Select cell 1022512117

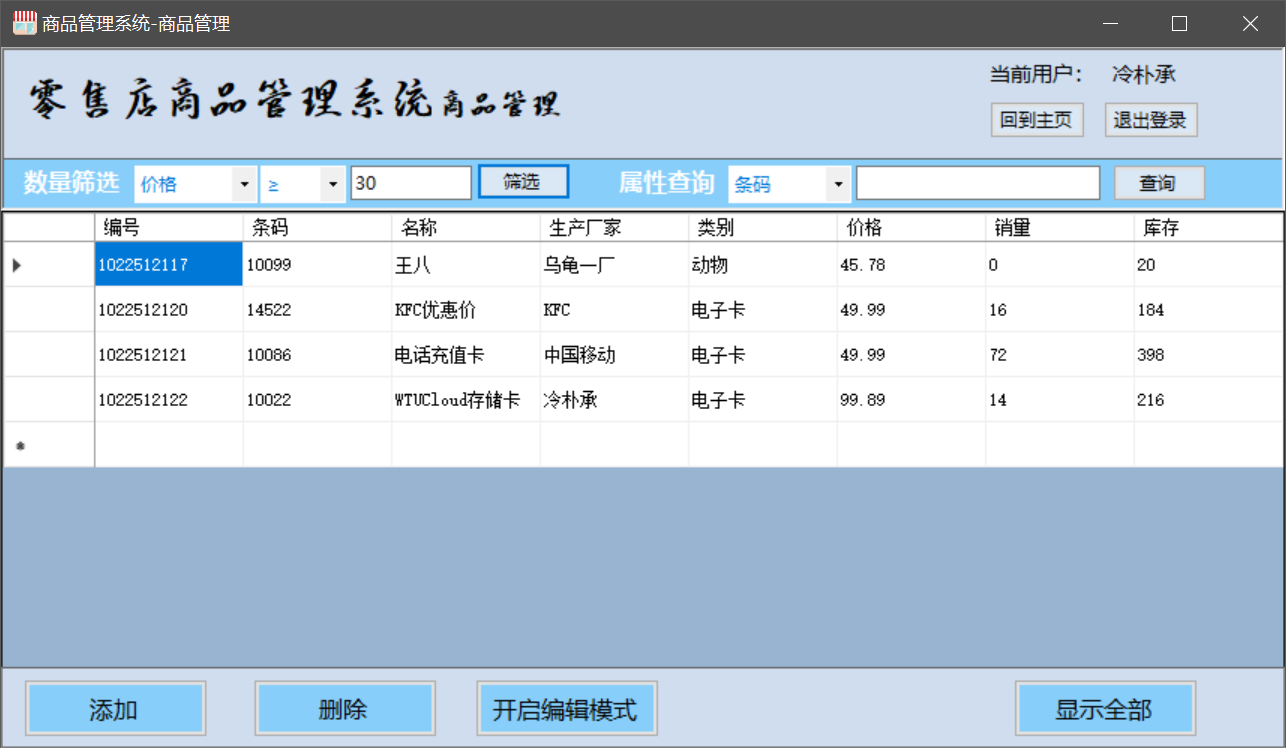169,265
